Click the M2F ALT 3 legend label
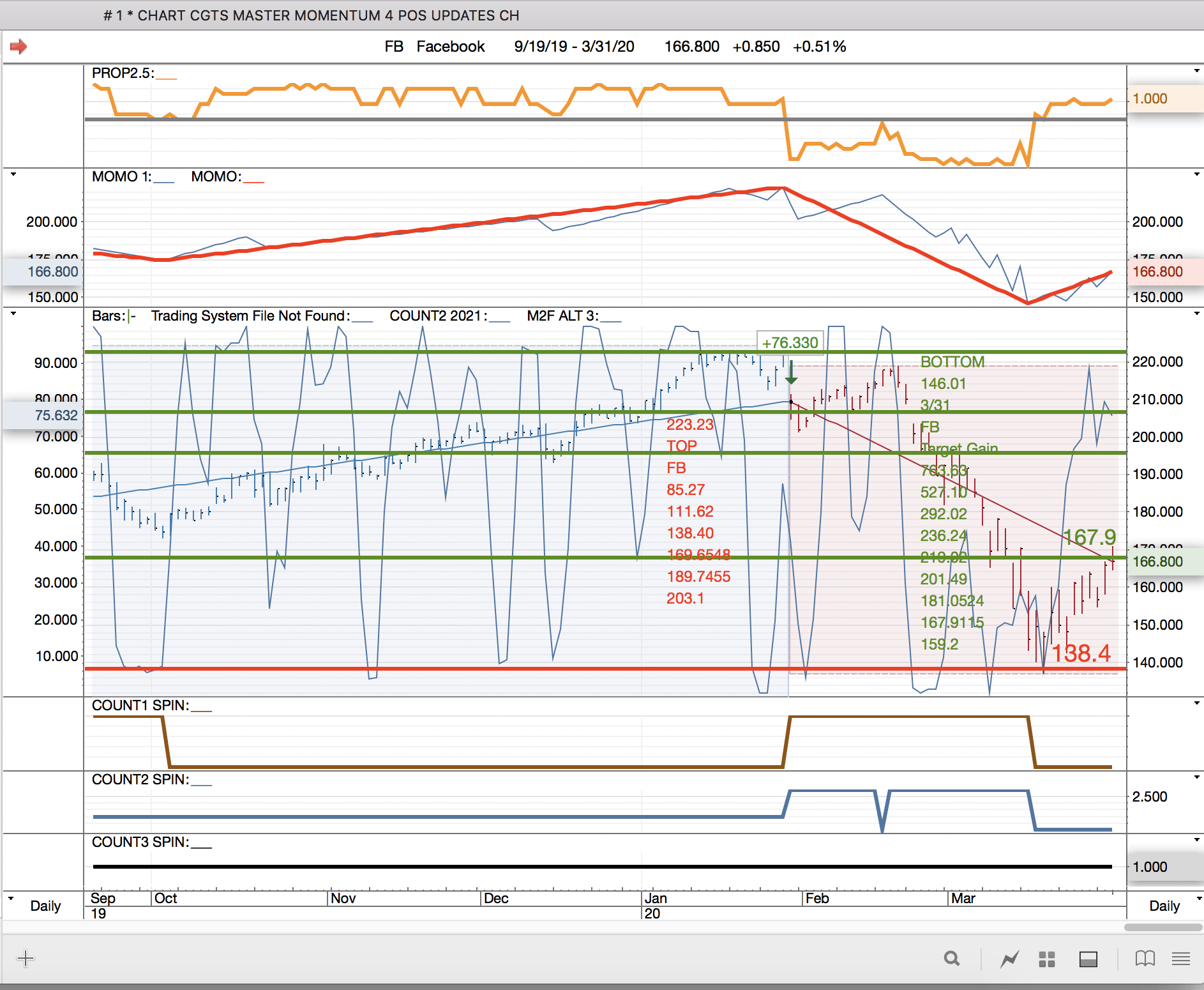The width and height of the screenshot is (1204, 990). (562, 316)
